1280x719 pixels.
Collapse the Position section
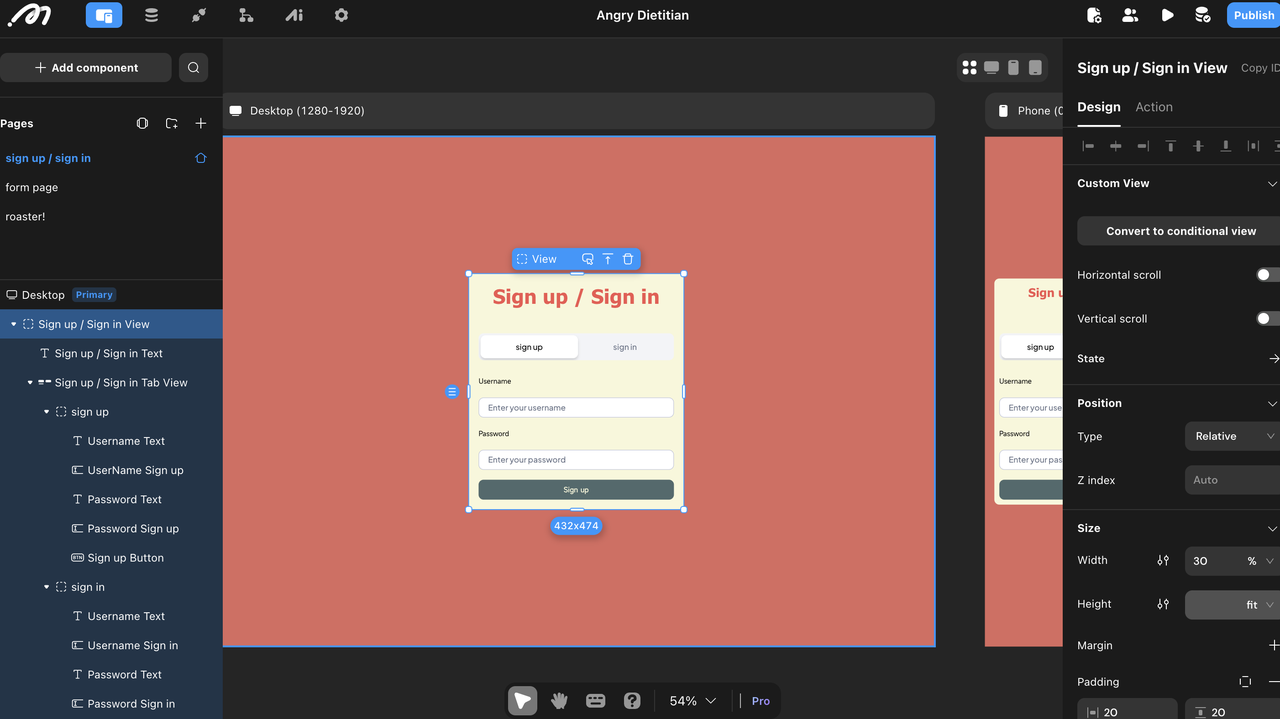pyautogui.click(x=1272, y=404)
